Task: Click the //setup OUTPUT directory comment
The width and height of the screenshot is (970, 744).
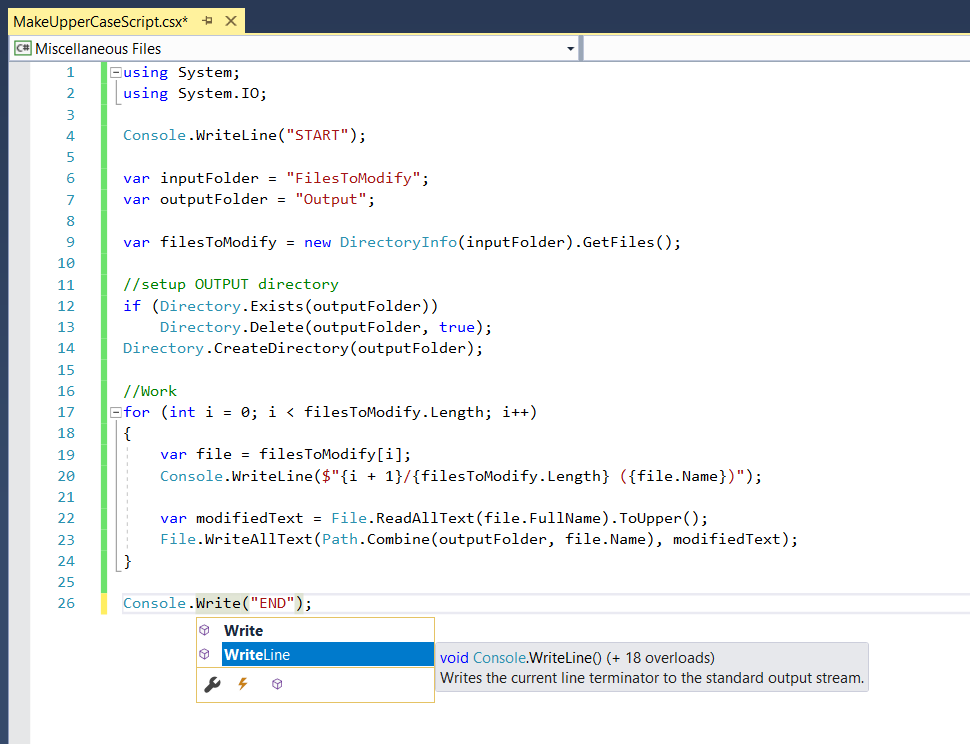Action: point(231,284)
